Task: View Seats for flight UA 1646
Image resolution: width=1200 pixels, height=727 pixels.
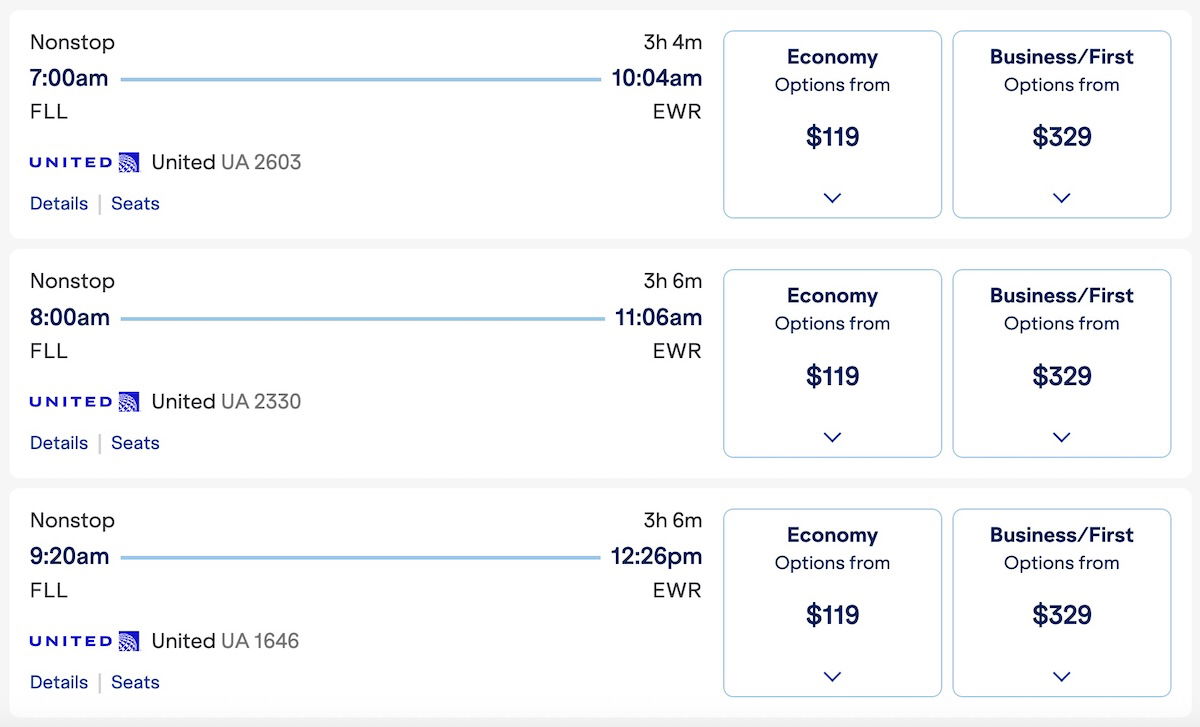Action: [135, 682]
